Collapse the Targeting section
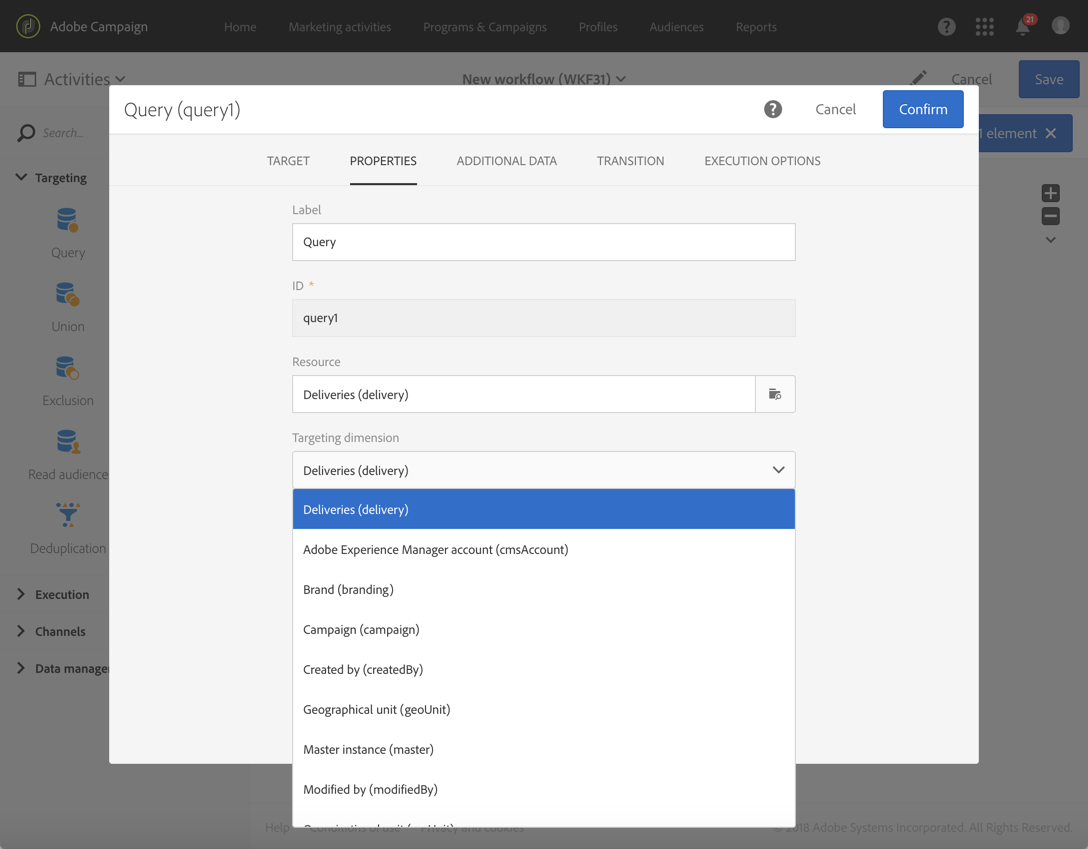The height and width of the screenshot is (849, 1088). [x=21, y=178]
